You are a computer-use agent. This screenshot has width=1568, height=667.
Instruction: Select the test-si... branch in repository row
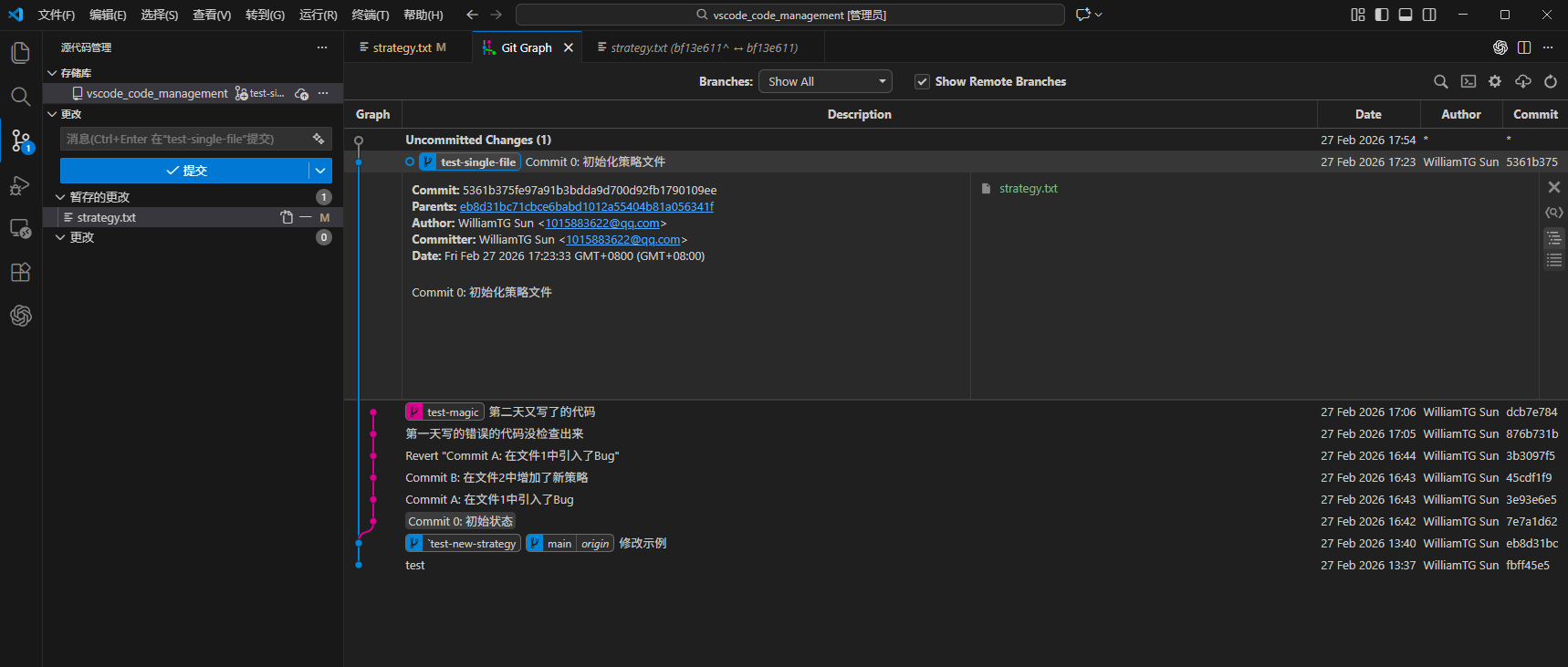coord(260,93)
